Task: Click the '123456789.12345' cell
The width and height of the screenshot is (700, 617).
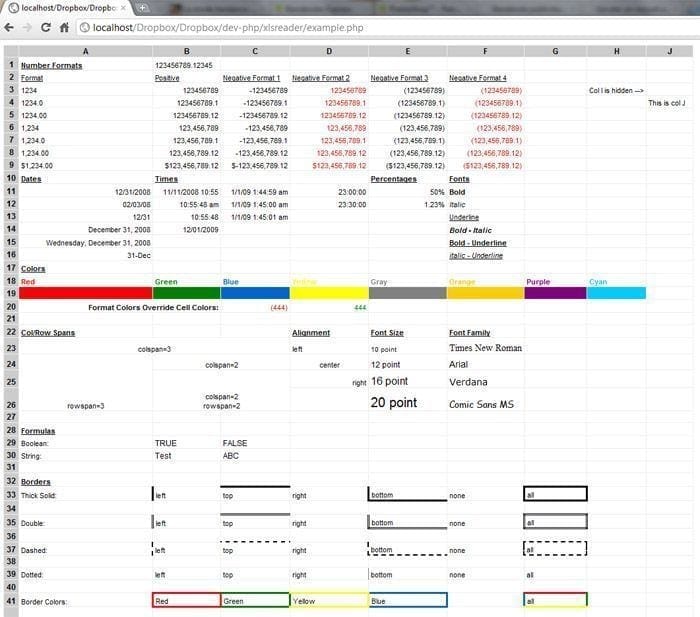Action: pyautogui.click(x=184, y=66)
